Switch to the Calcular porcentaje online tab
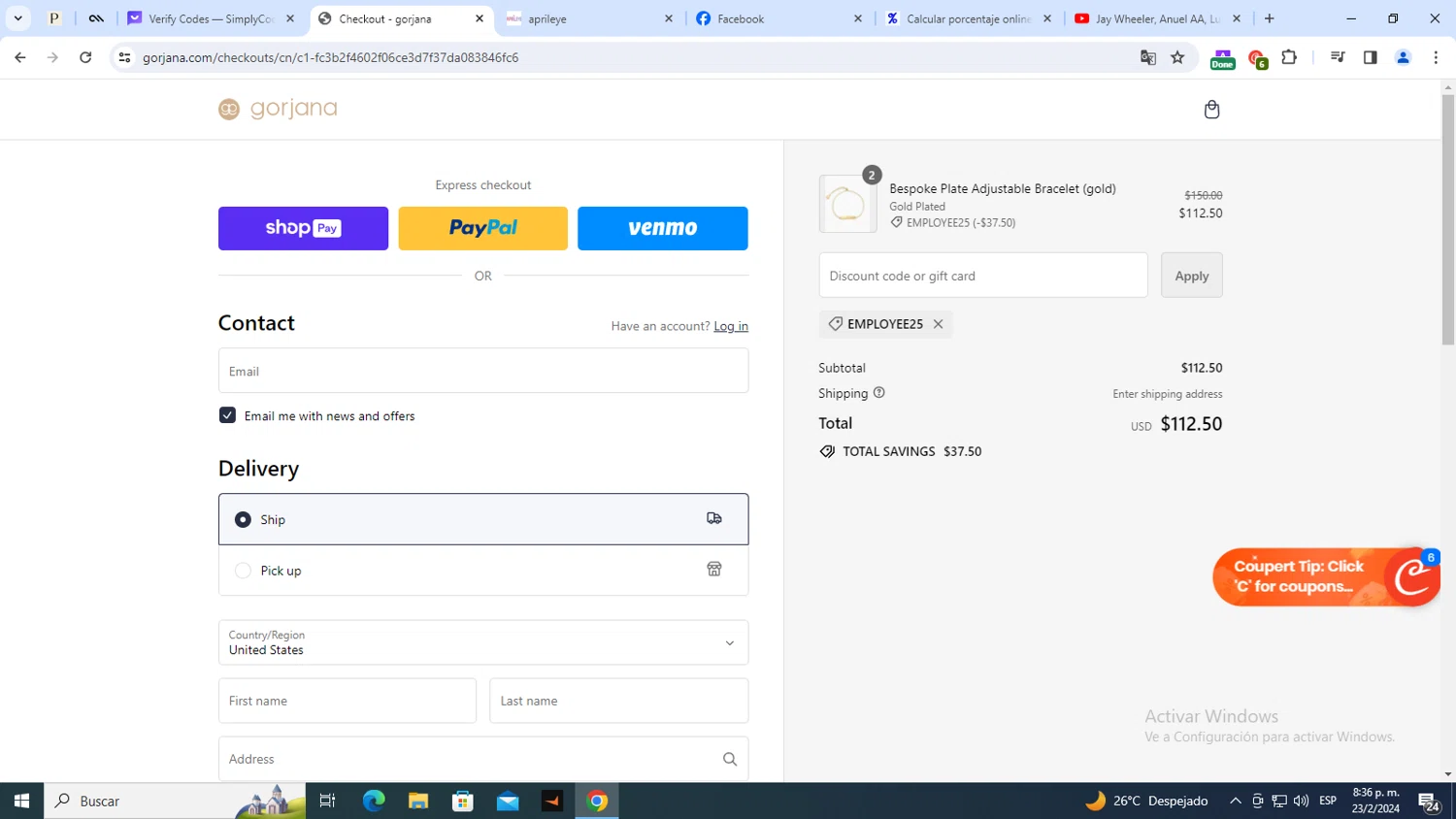Viewport: 1456px width, 819px height. [969, 18]
